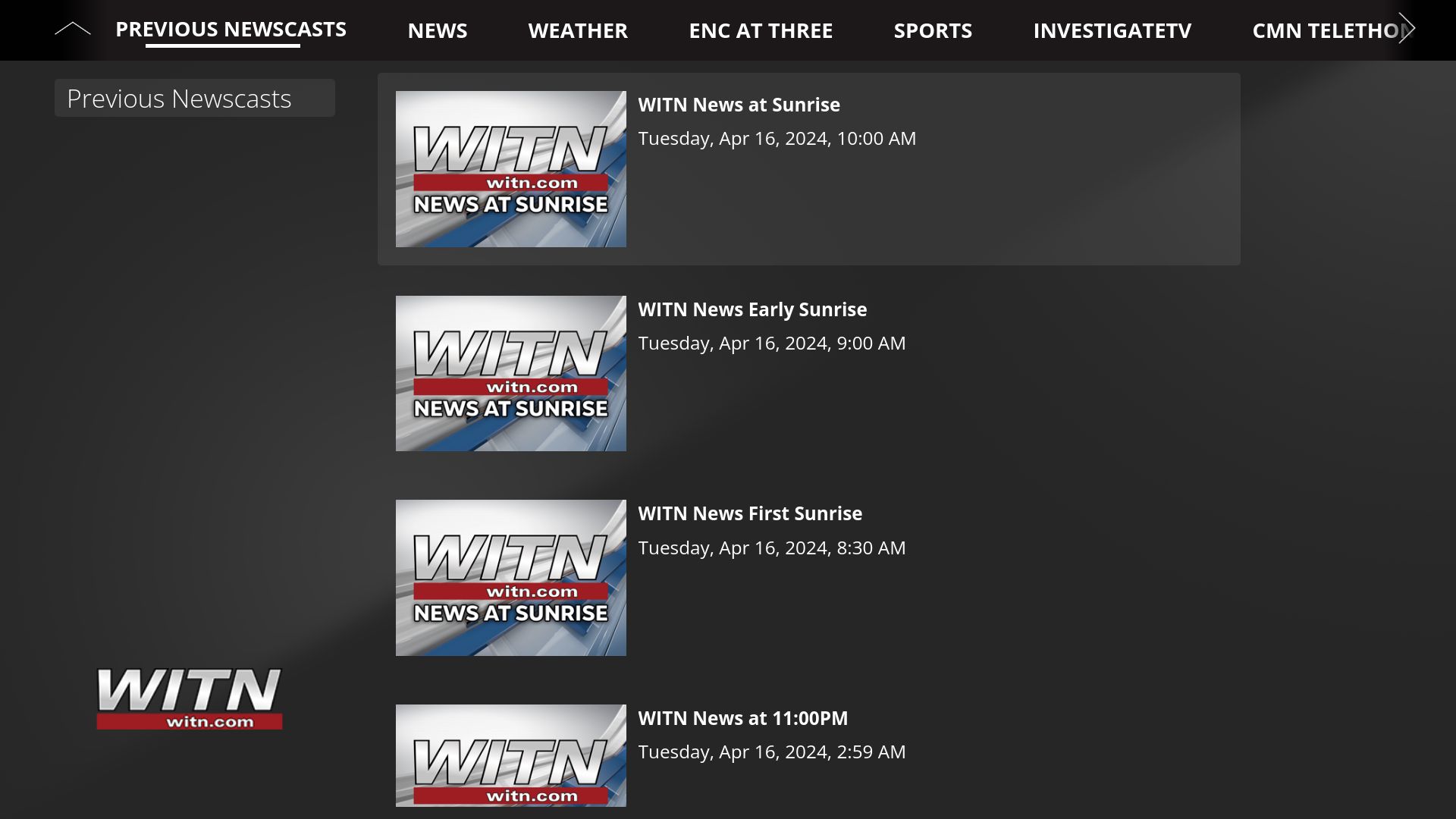Viewport: 1456px width, 819px height.
Task: Open the WEATHER section
Action: (x=578, y=30)
